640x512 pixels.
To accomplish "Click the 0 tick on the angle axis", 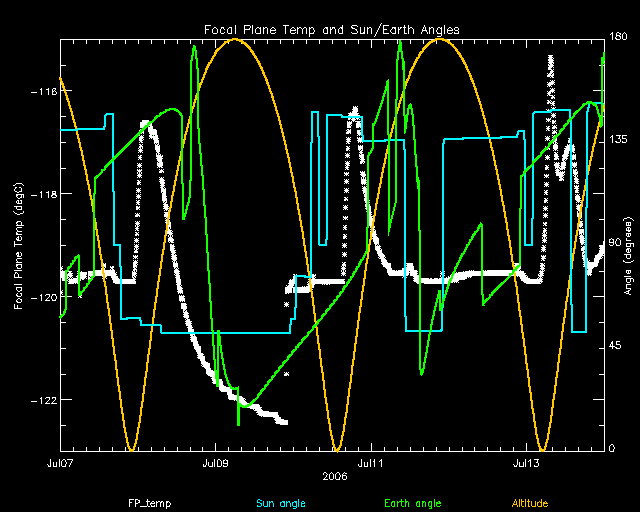I will coord(614,449).
